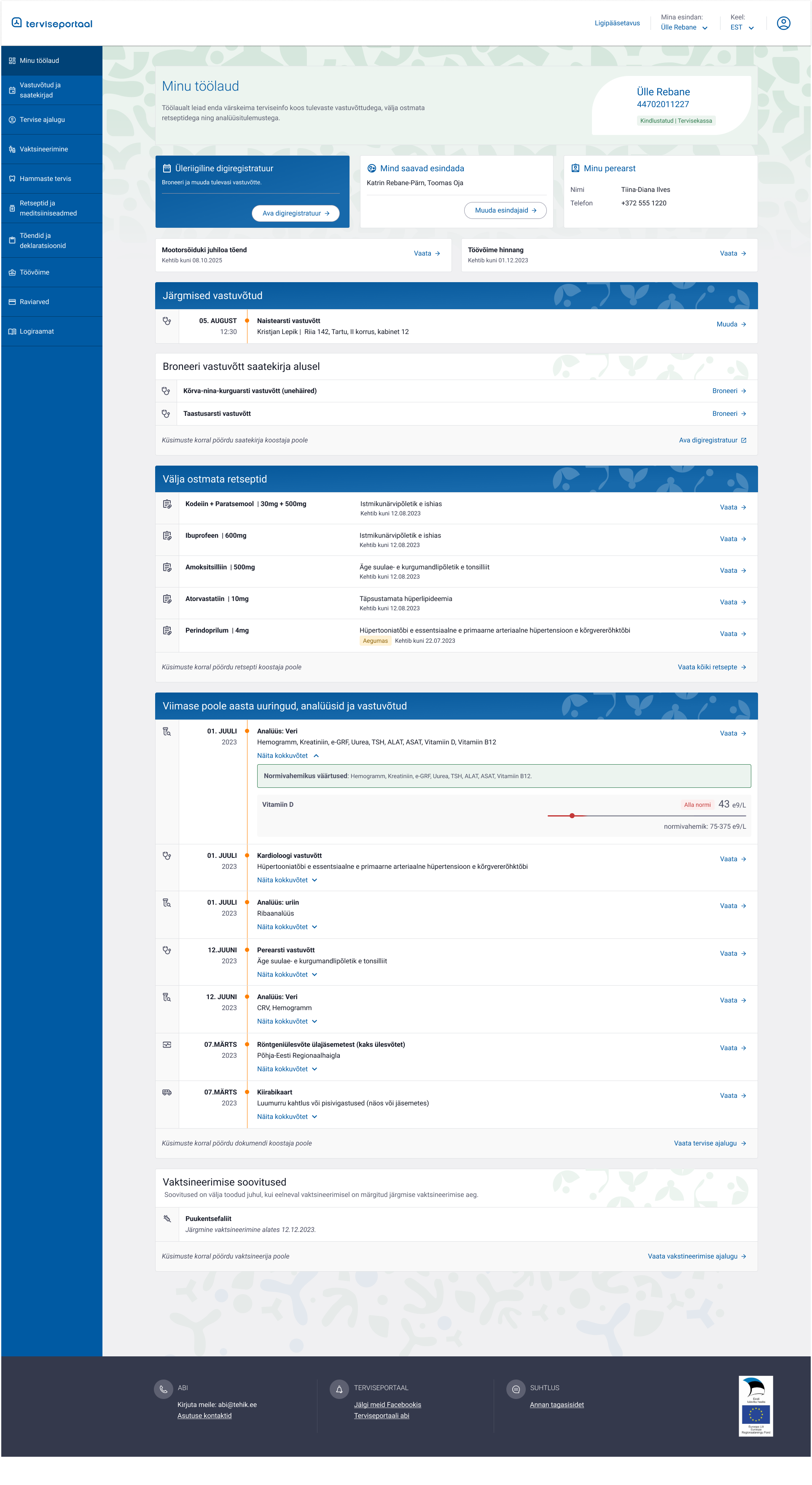Click the prescription icon beside Ibuprofeen
This screenshot has height=1485, width=812.
pos(167,536)
